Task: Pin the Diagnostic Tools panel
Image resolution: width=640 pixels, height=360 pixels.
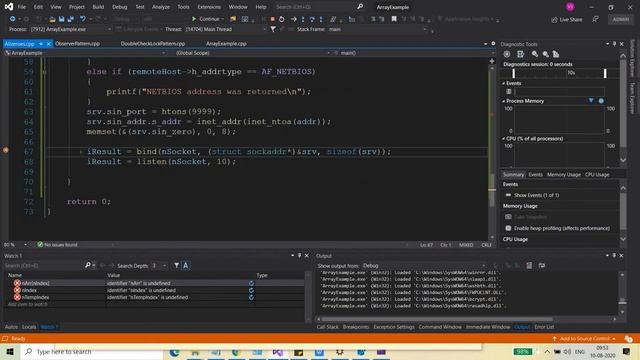Action: pos(614,44)
